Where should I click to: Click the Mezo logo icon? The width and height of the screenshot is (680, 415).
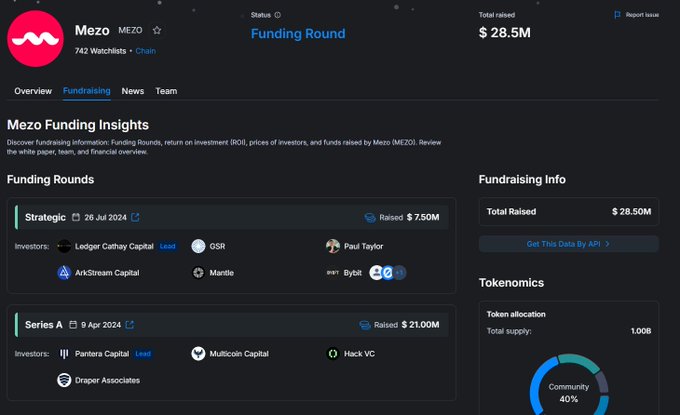[x=36, y=37]
